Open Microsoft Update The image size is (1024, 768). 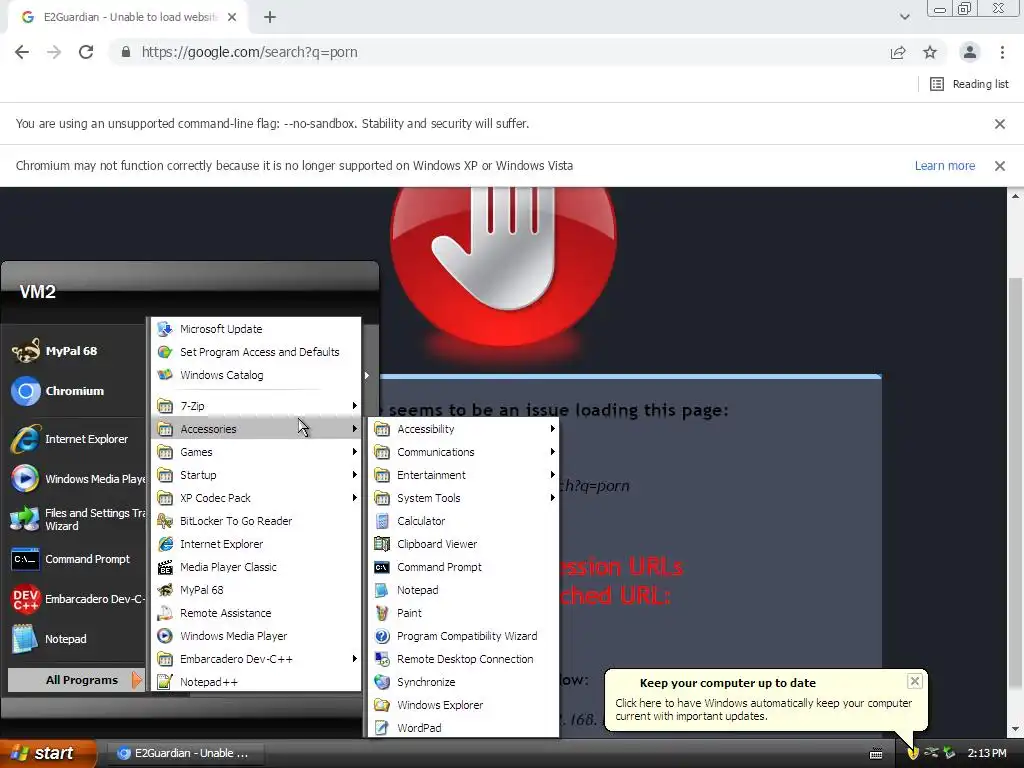click(256, 329)
